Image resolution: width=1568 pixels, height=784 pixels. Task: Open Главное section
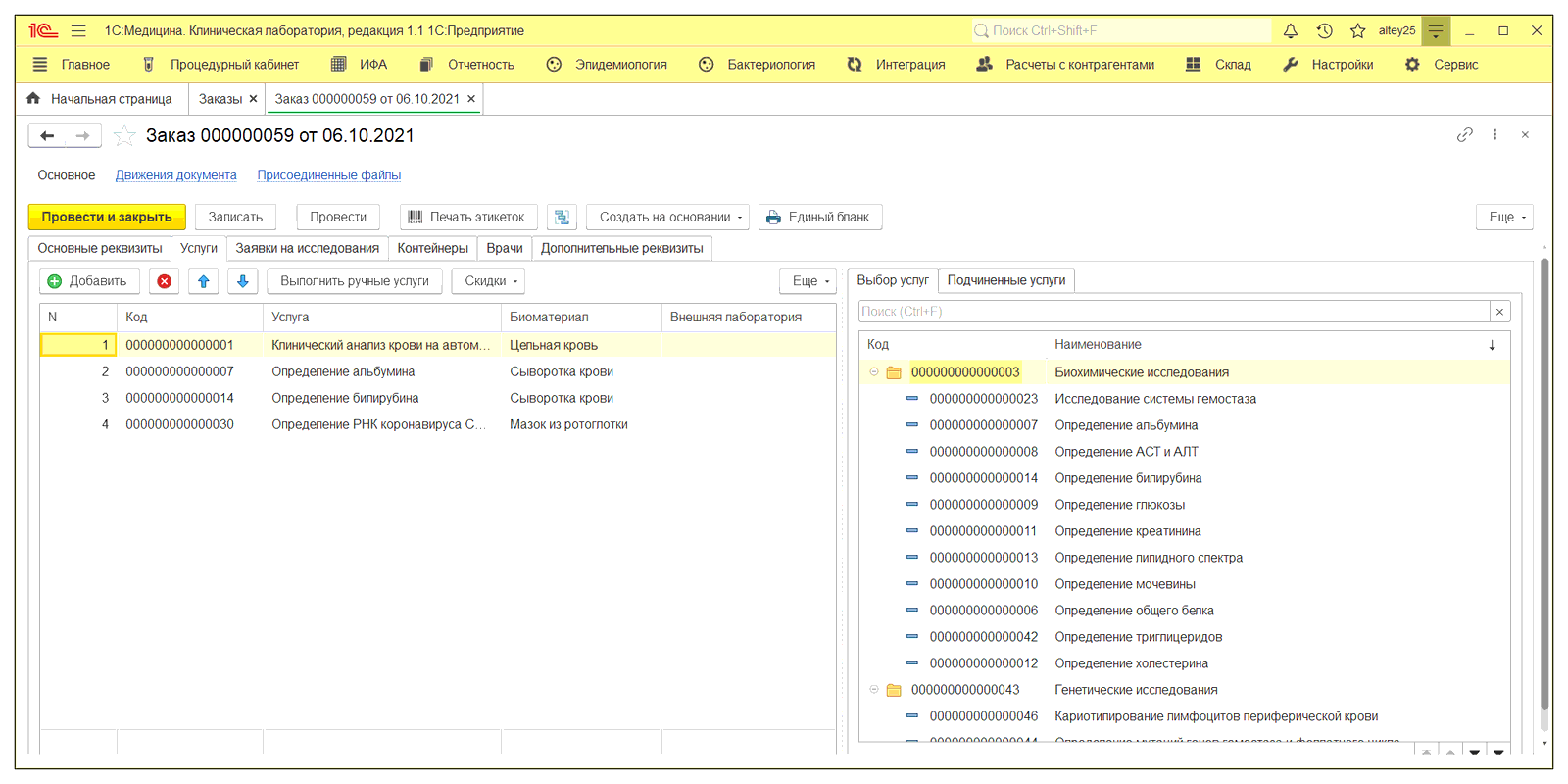(x=71, y=64)
